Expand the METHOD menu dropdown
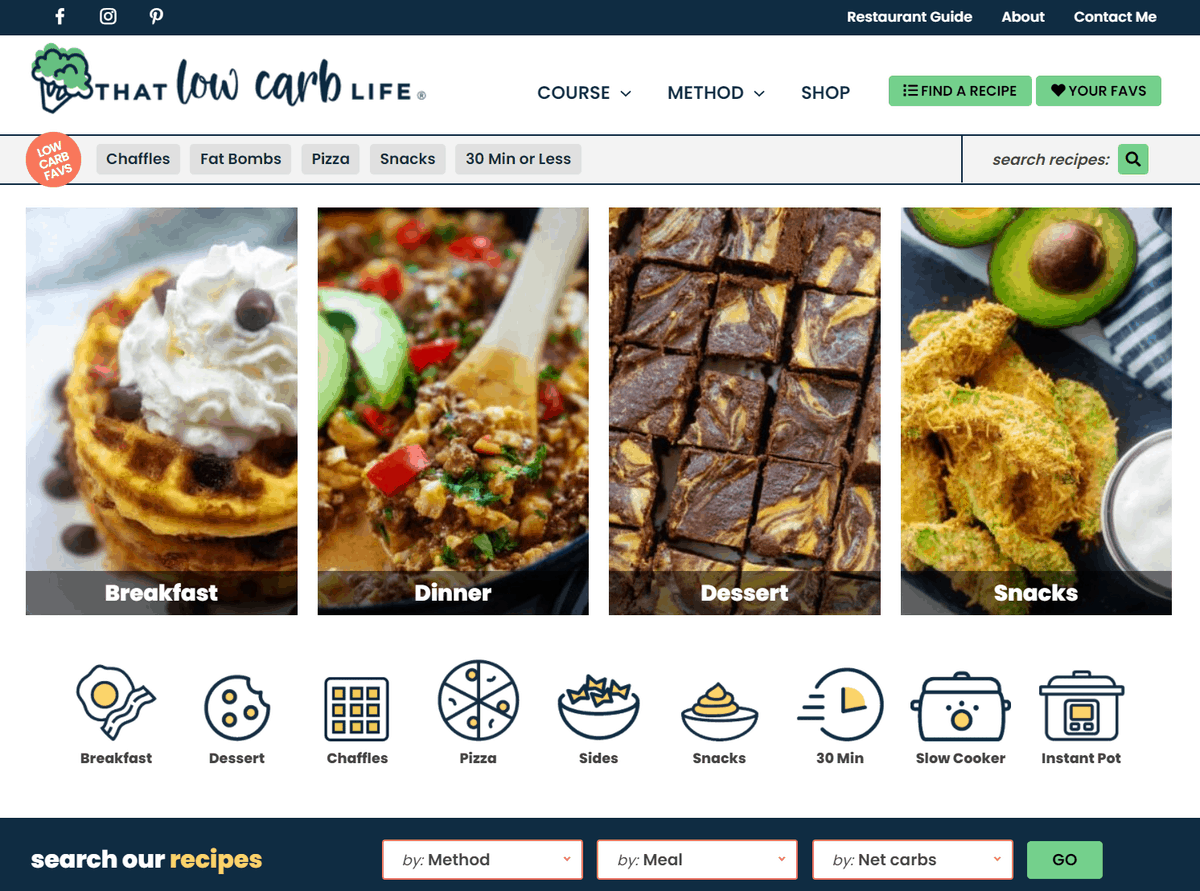1200x891 pixels. point(716,93)
